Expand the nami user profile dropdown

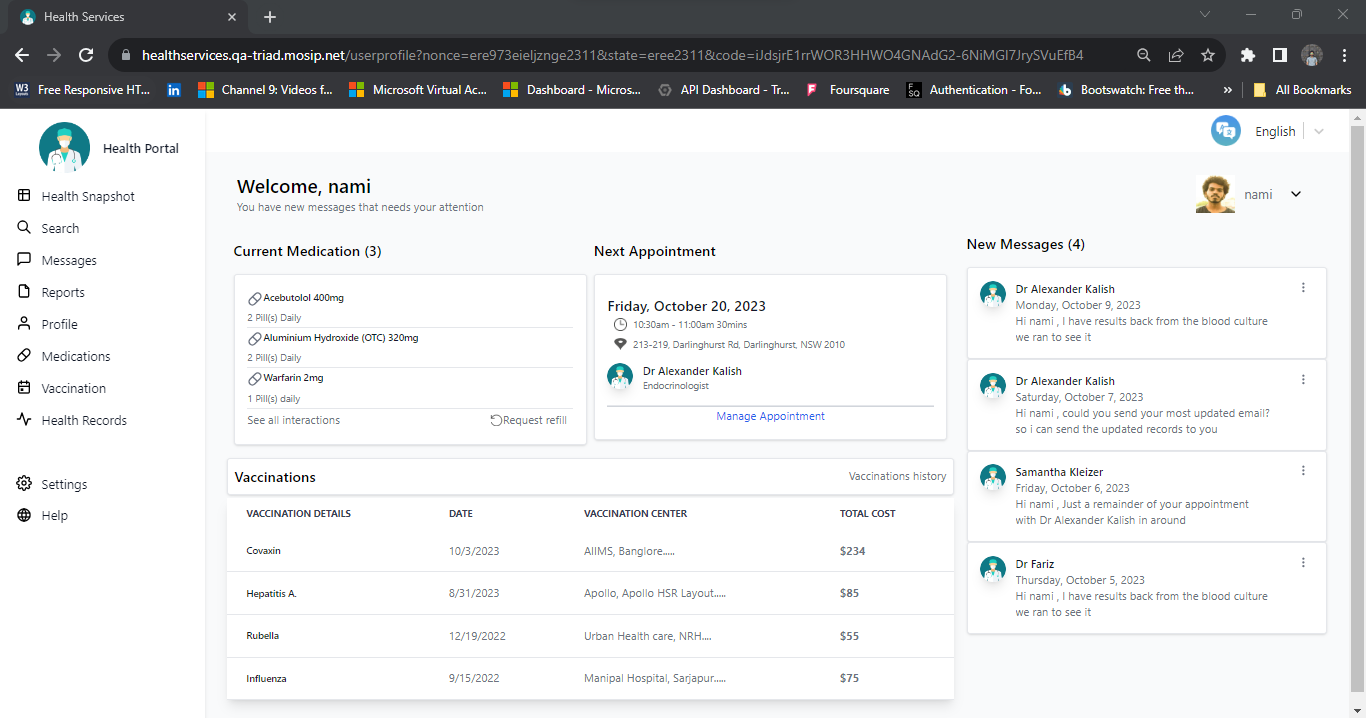(1296, 194)
